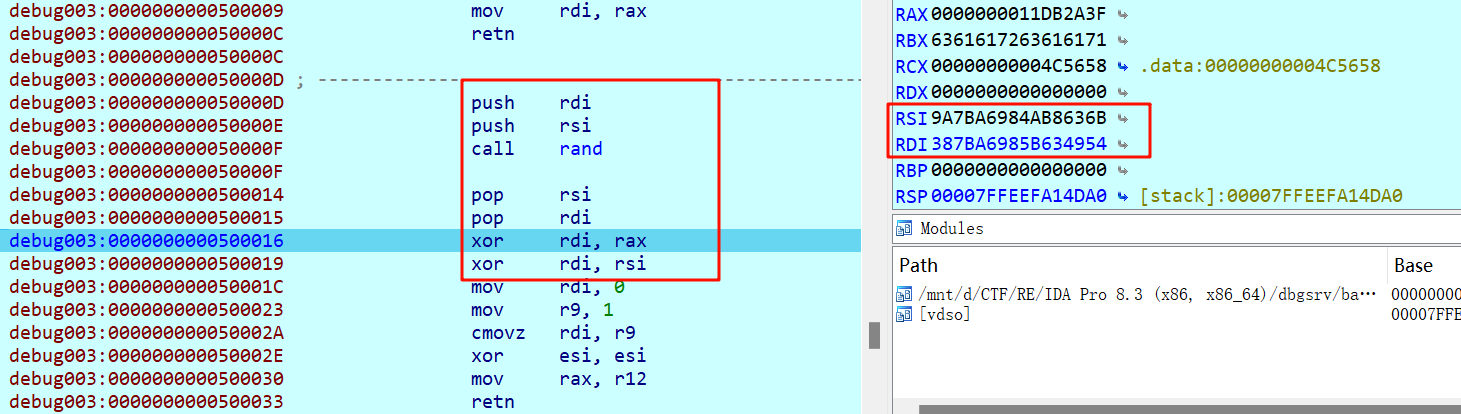
Task: Click the Modules horizontal scrollbar
Action: pos(1180,409)
